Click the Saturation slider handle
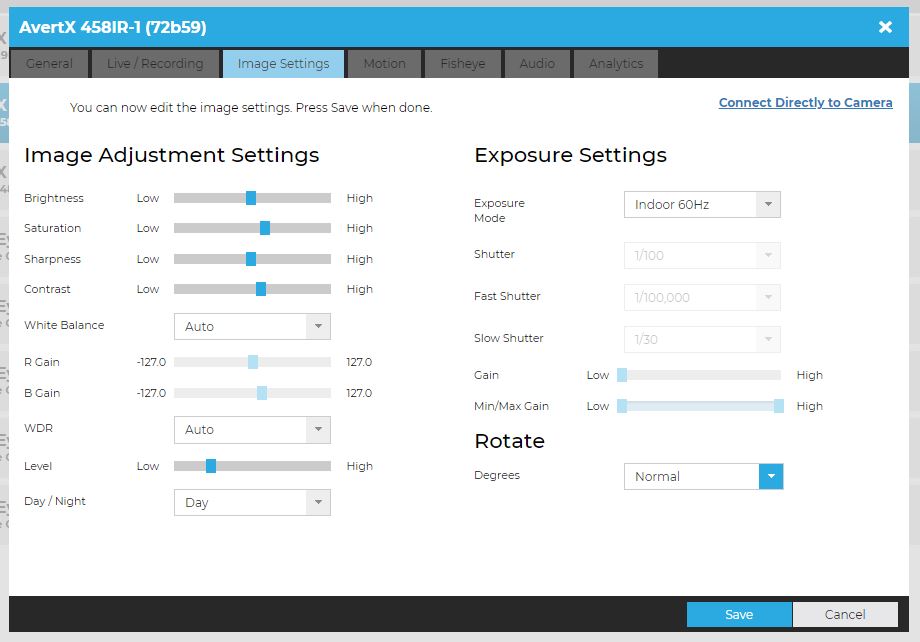This screenshot has width=920, height=642. tap(265, 228)
